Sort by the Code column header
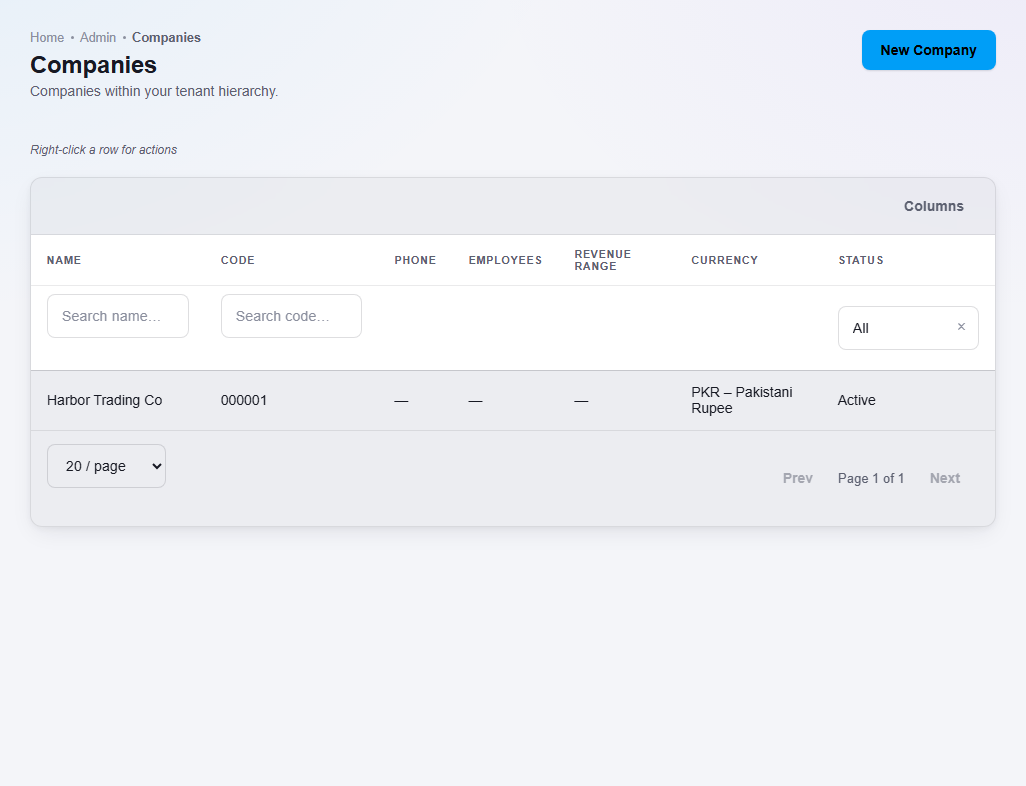Screen dimensions: 1026x786 coord(238,260)
